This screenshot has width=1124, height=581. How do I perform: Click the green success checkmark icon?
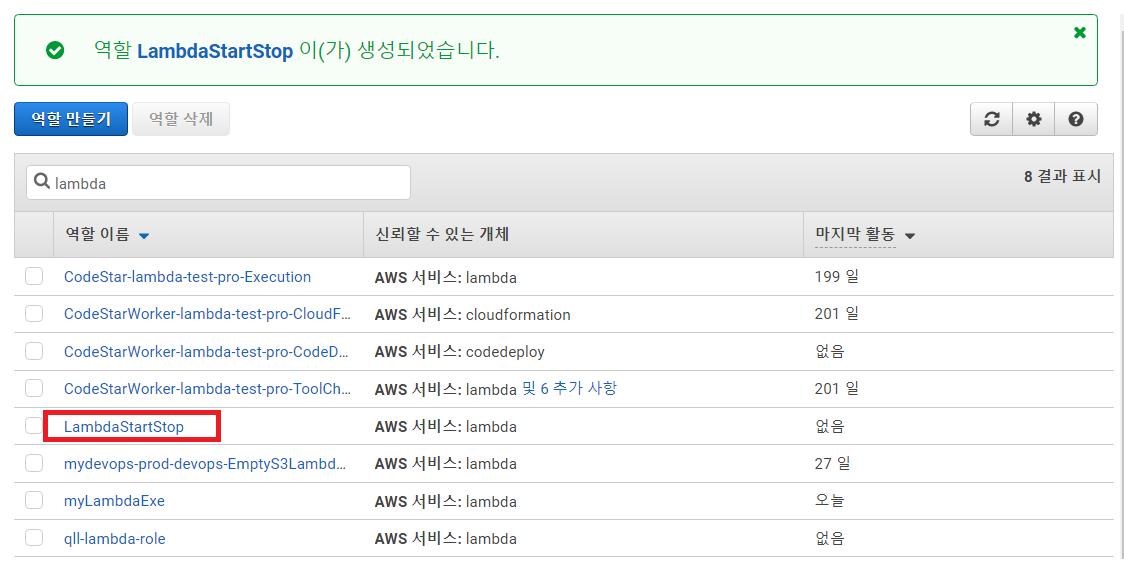tap(55, 50)
